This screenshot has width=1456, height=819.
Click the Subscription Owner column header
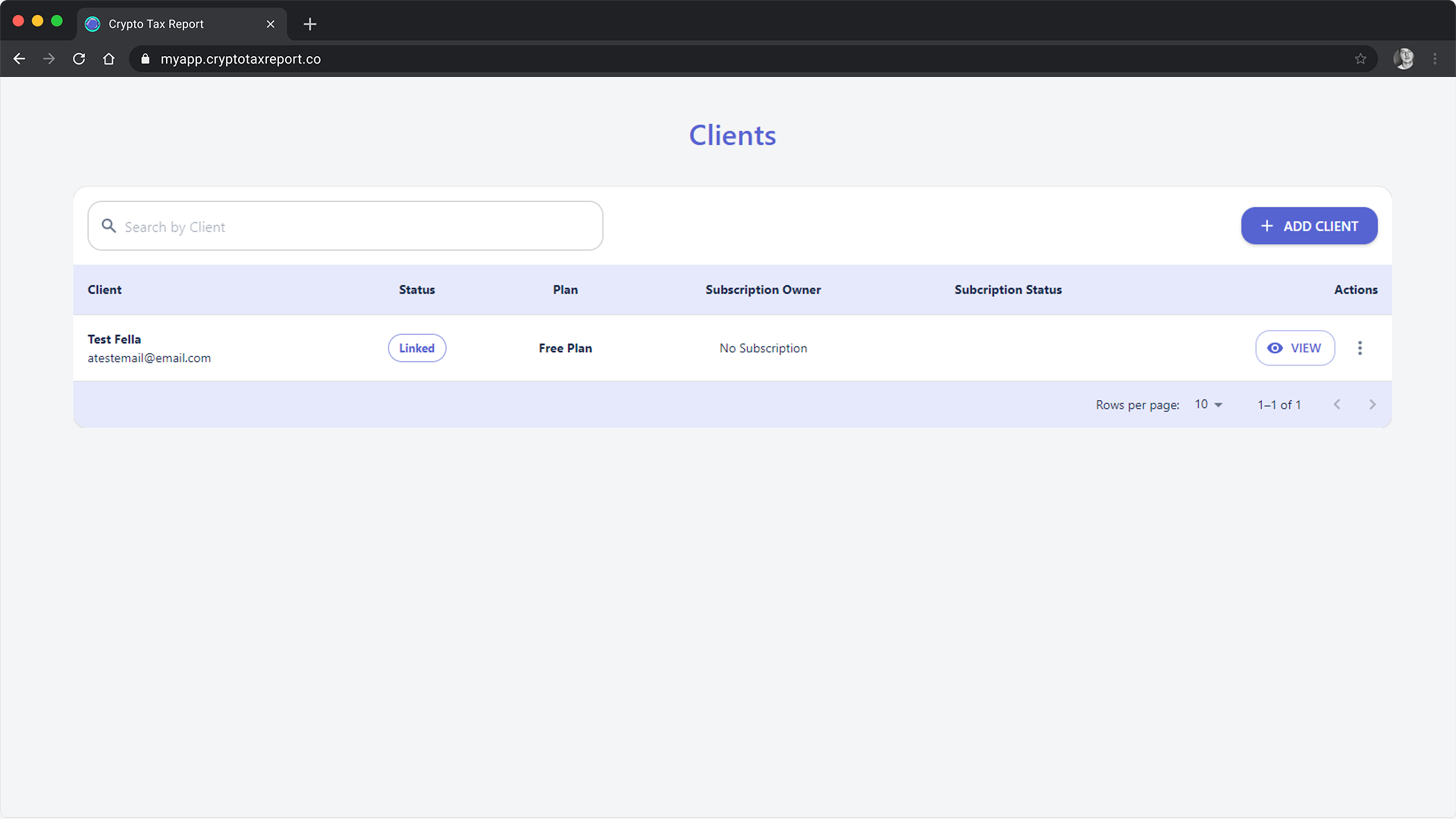click(763, 289)
